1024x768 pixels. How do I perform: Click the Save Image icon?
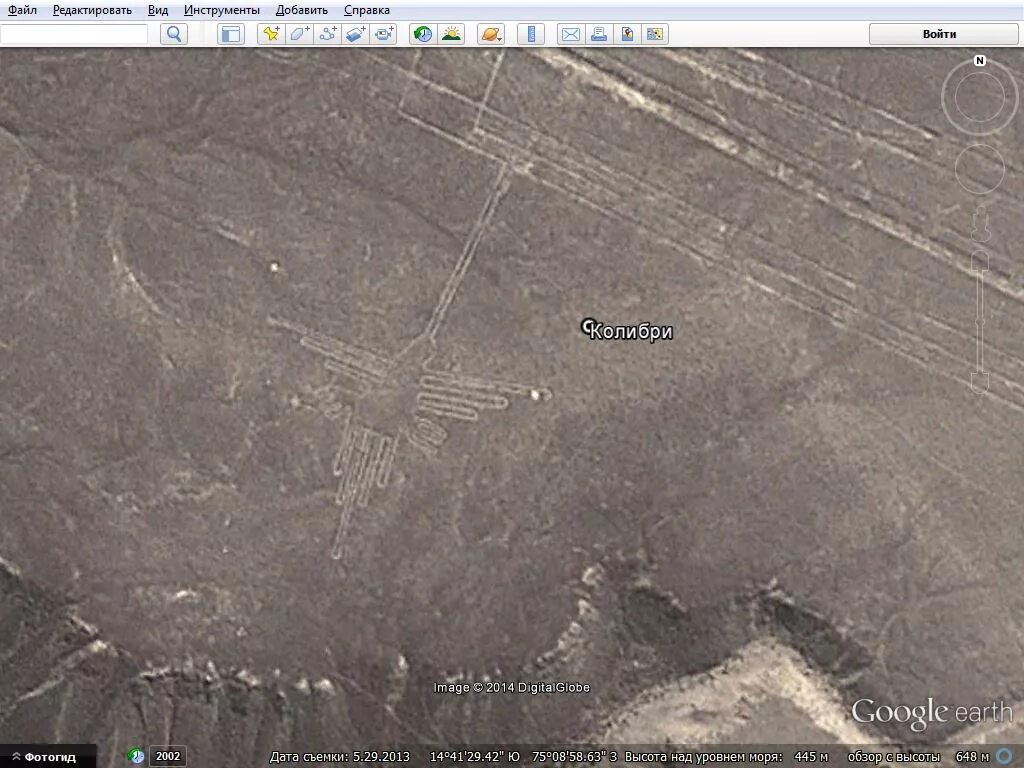point(627,34)
